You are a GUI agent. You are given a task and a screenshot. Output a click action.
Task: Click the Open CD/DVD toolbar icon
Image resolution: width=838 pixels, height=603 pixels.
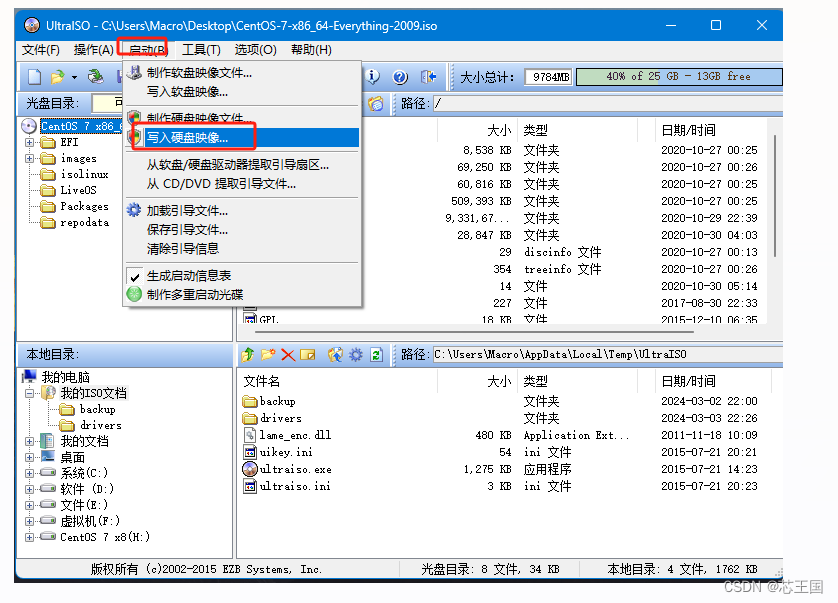96,77
